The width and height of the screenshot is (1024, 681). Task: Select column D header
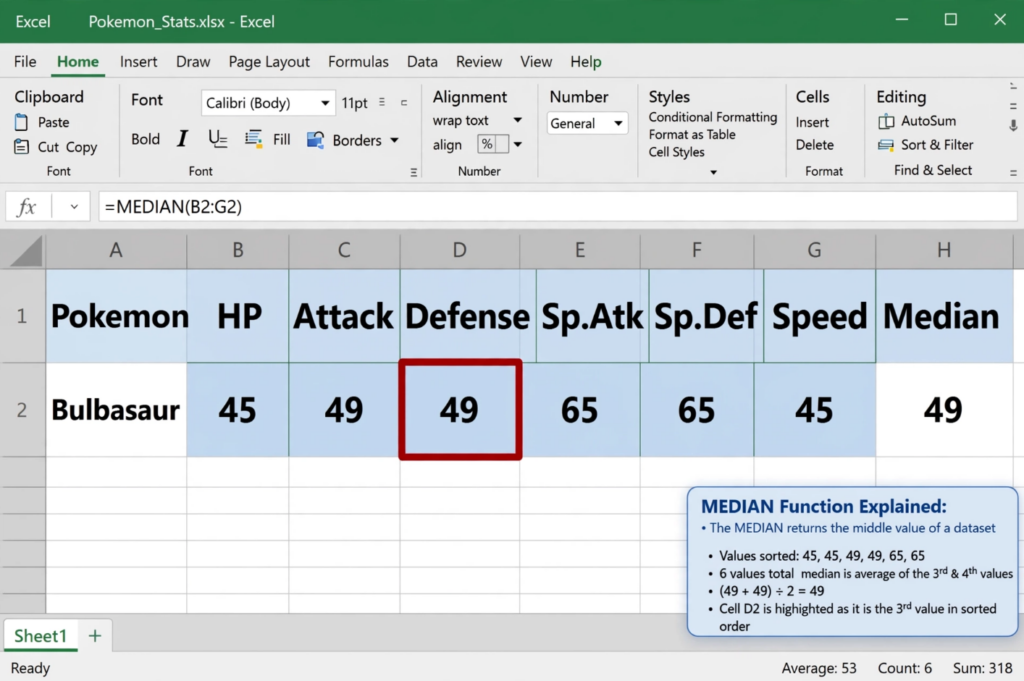[x=460, y=250]
